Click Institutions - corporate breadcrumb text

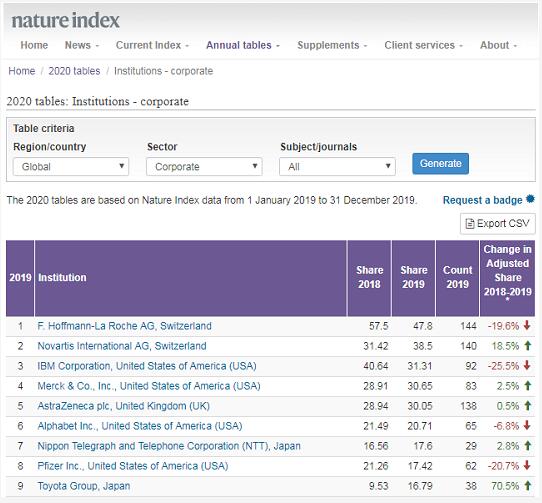(x=163, y=71)
